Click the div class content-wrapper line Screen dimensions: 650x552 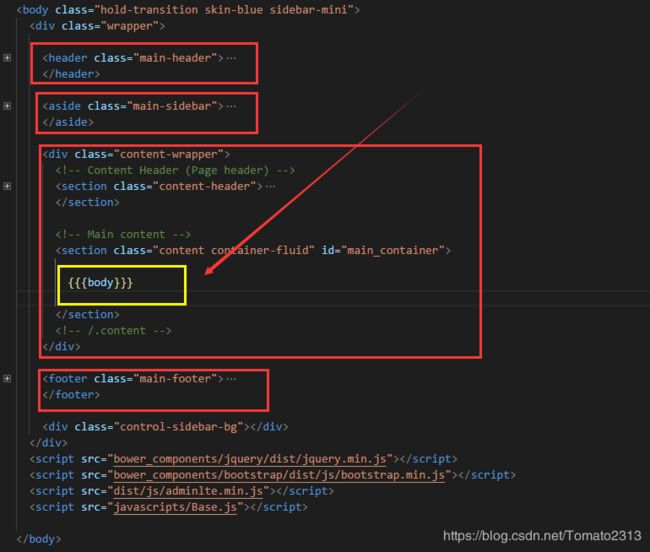(136, 154)
